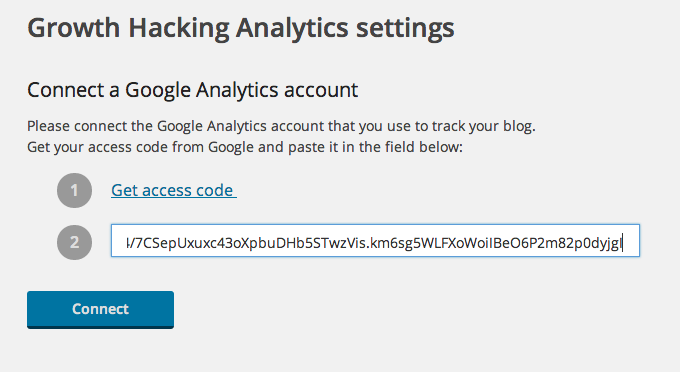Click the 'Get your access code from Google' line

tap(245, 147)
